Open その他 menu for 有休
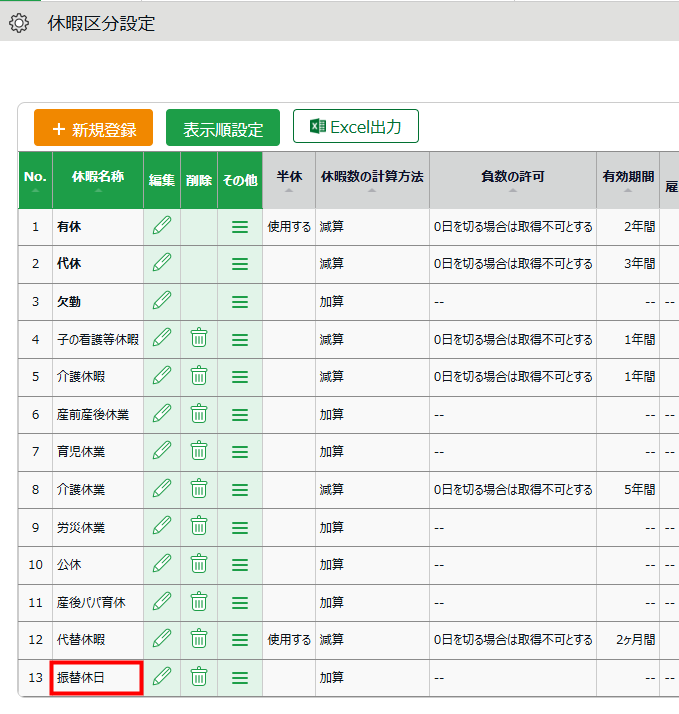 click(x=240, y=227)
